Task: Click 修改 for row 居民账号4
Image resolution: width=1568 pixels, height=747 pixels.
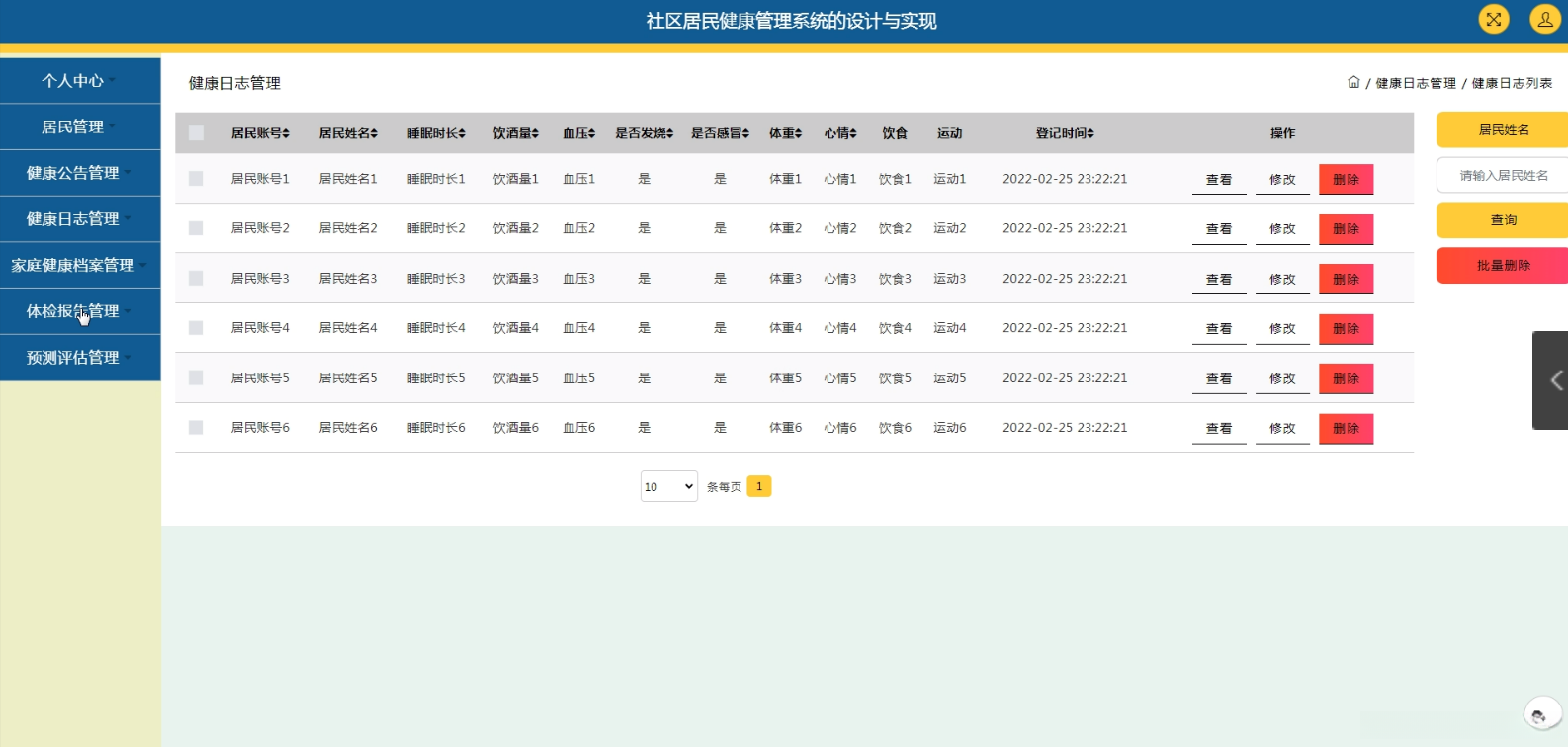Action: coord(1282,329)
